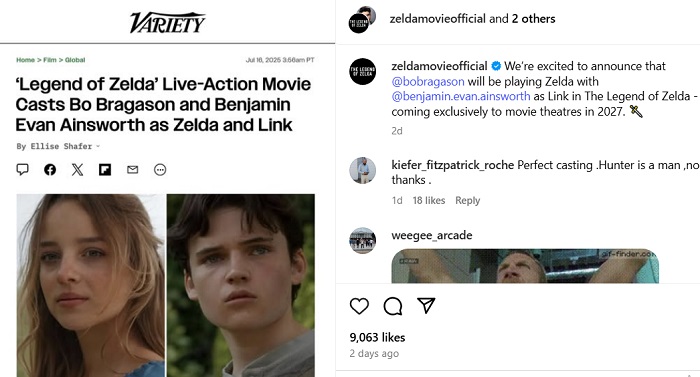View the '2 others' collaborators list
Viewport: 700px width, 377px height.
pyautogui.click(x=533, y=19)
